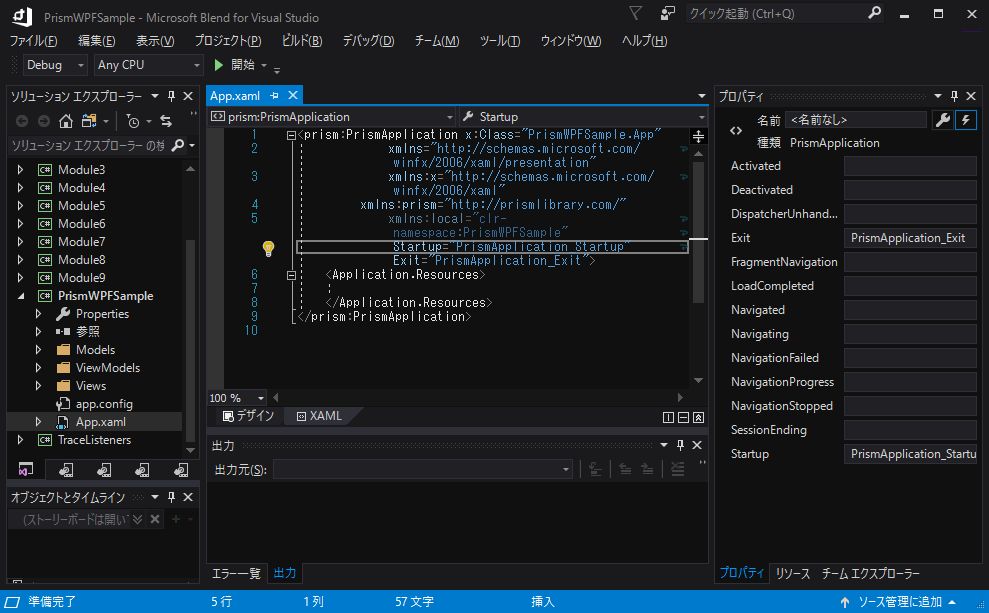Toggle Solution Explorer auto-hide pin

click(x=171, y=96)
